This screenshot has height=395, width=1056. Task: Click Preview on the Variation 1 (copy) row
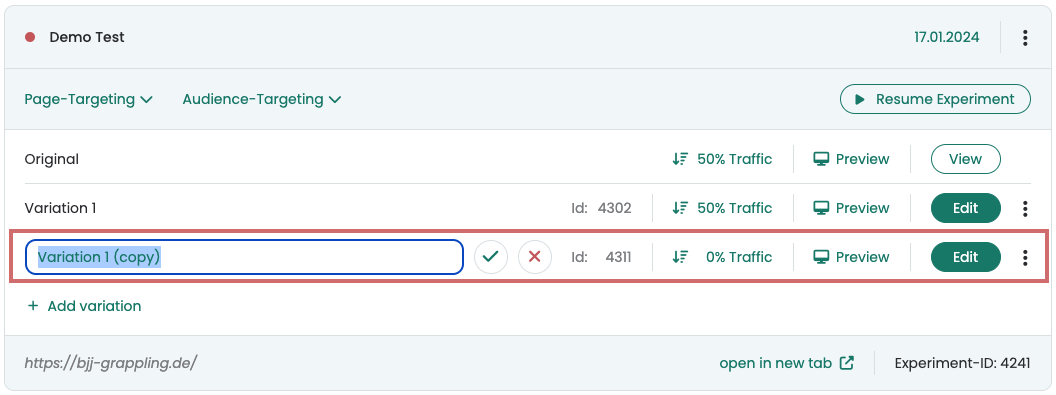[851, 257]
